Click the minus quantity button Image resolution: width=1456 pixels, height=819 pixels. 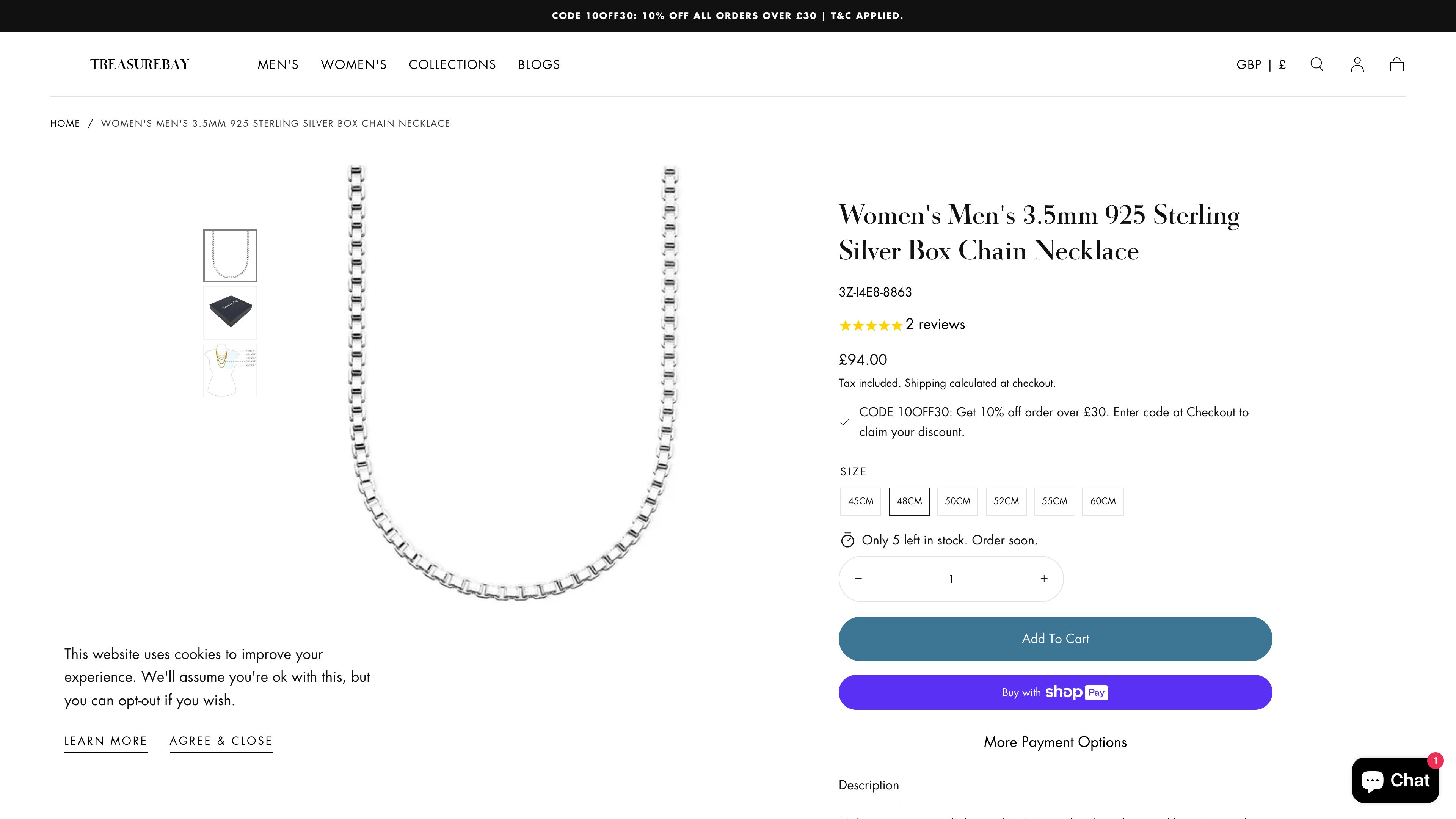(x=858, y=579)
